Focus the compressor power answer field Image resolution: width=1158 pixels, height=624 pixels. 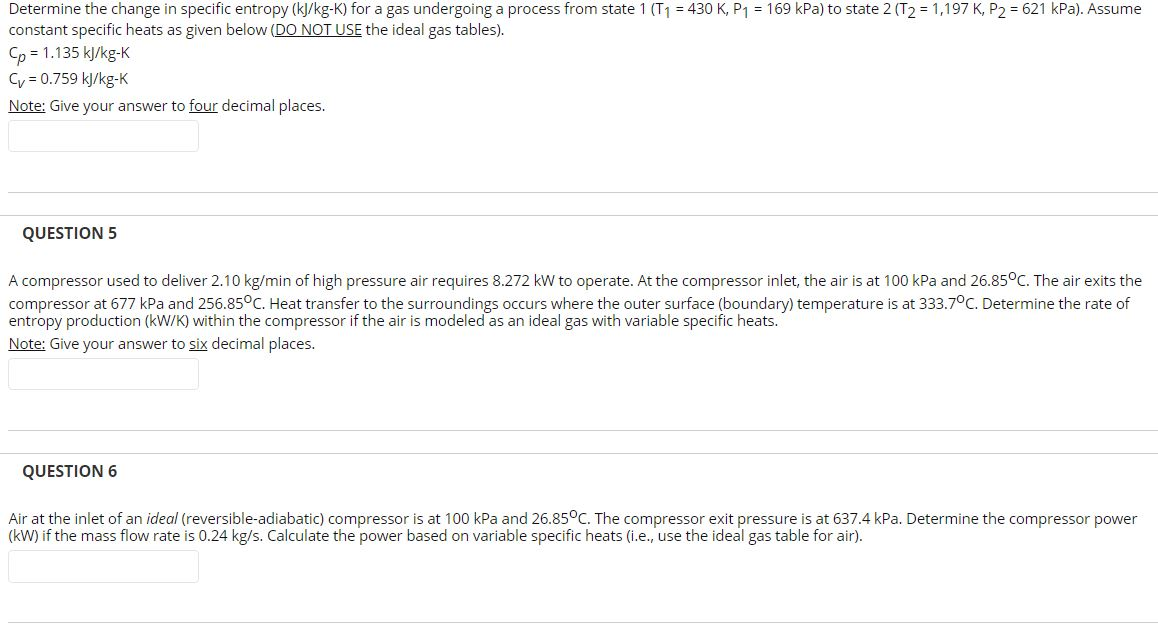click(x=103, y=565)
